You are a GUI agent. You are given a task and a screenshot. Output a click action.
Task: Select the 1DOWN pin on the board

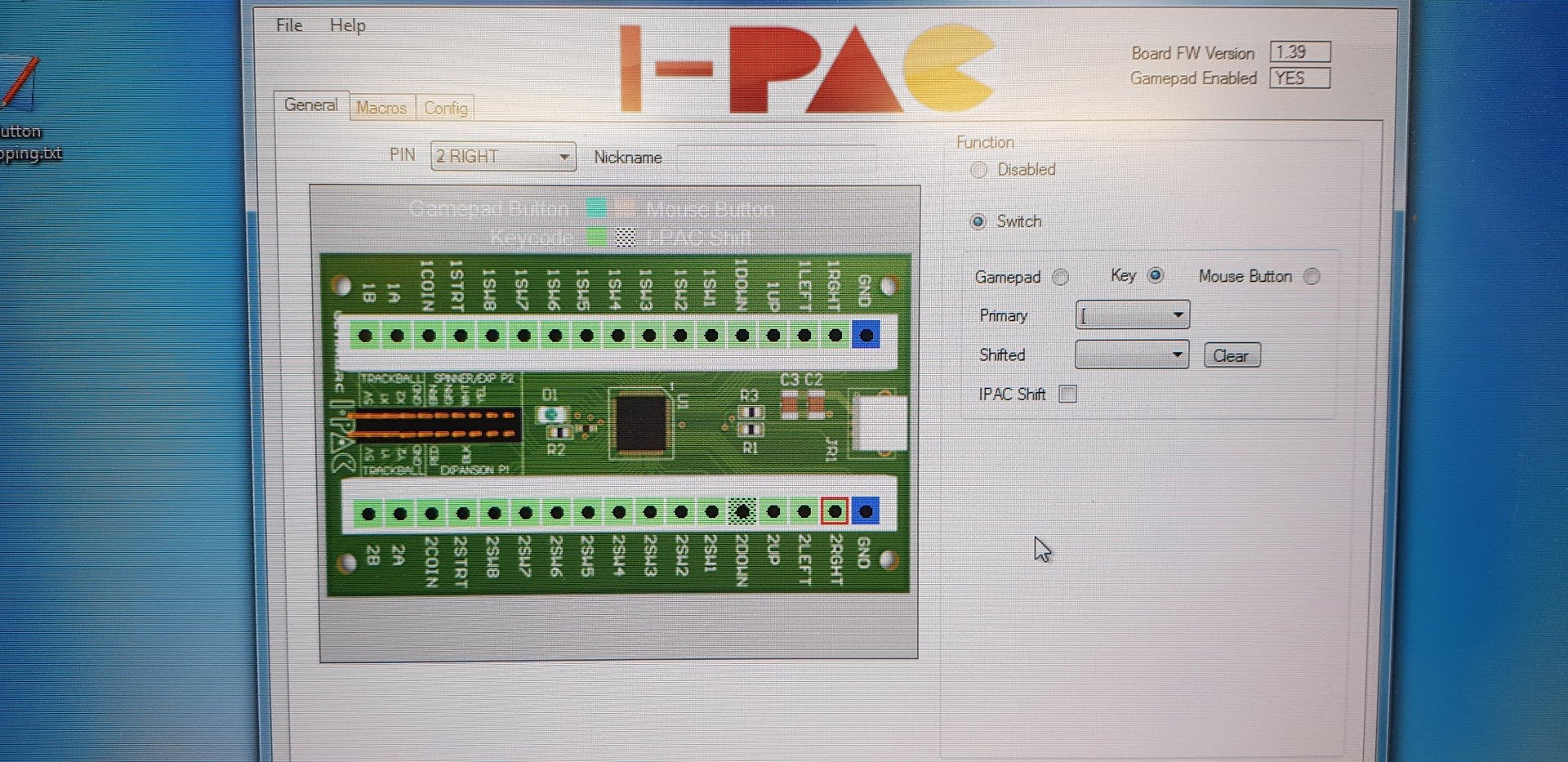pyautogui.click(x=742, y=335)
